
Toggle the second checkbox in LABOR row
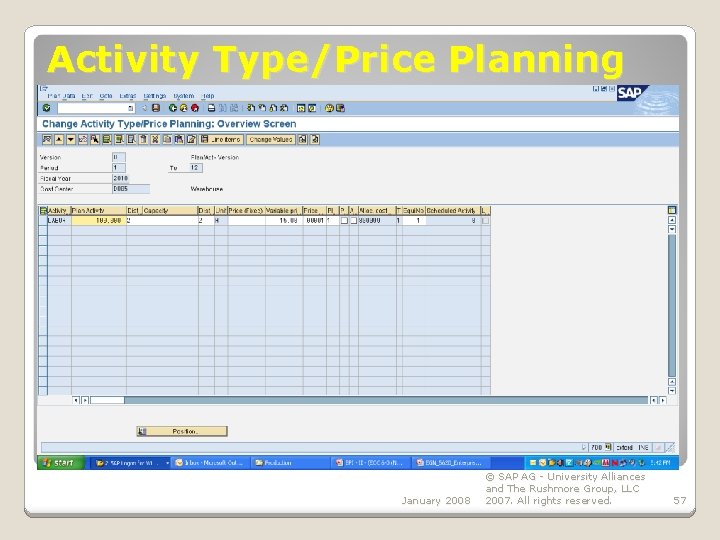coord(354,221)
